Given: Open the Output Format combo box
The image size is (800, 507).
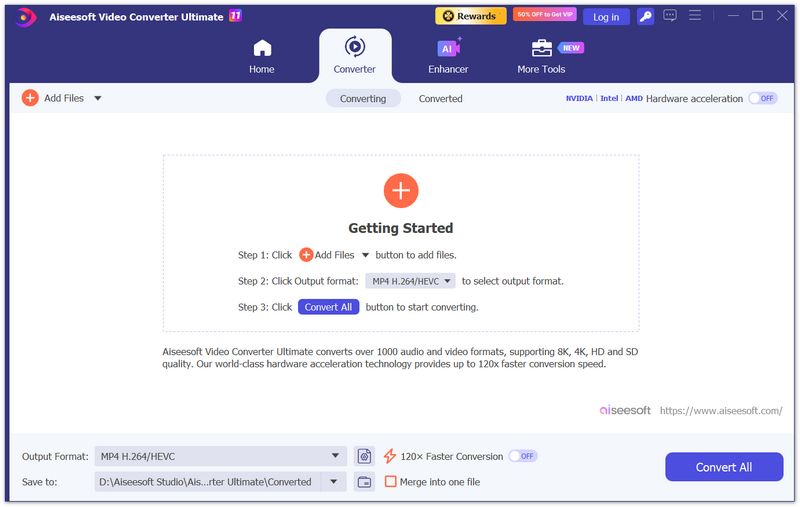Looking at the screenshot, I should coord(220,457).
